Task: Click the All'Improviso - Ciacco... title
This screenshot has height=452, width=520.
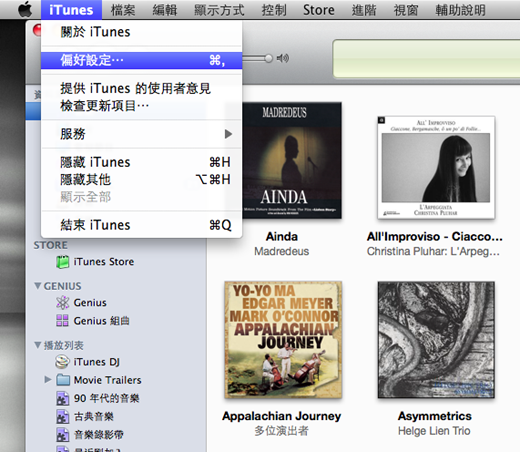Action: pos(435,237)
